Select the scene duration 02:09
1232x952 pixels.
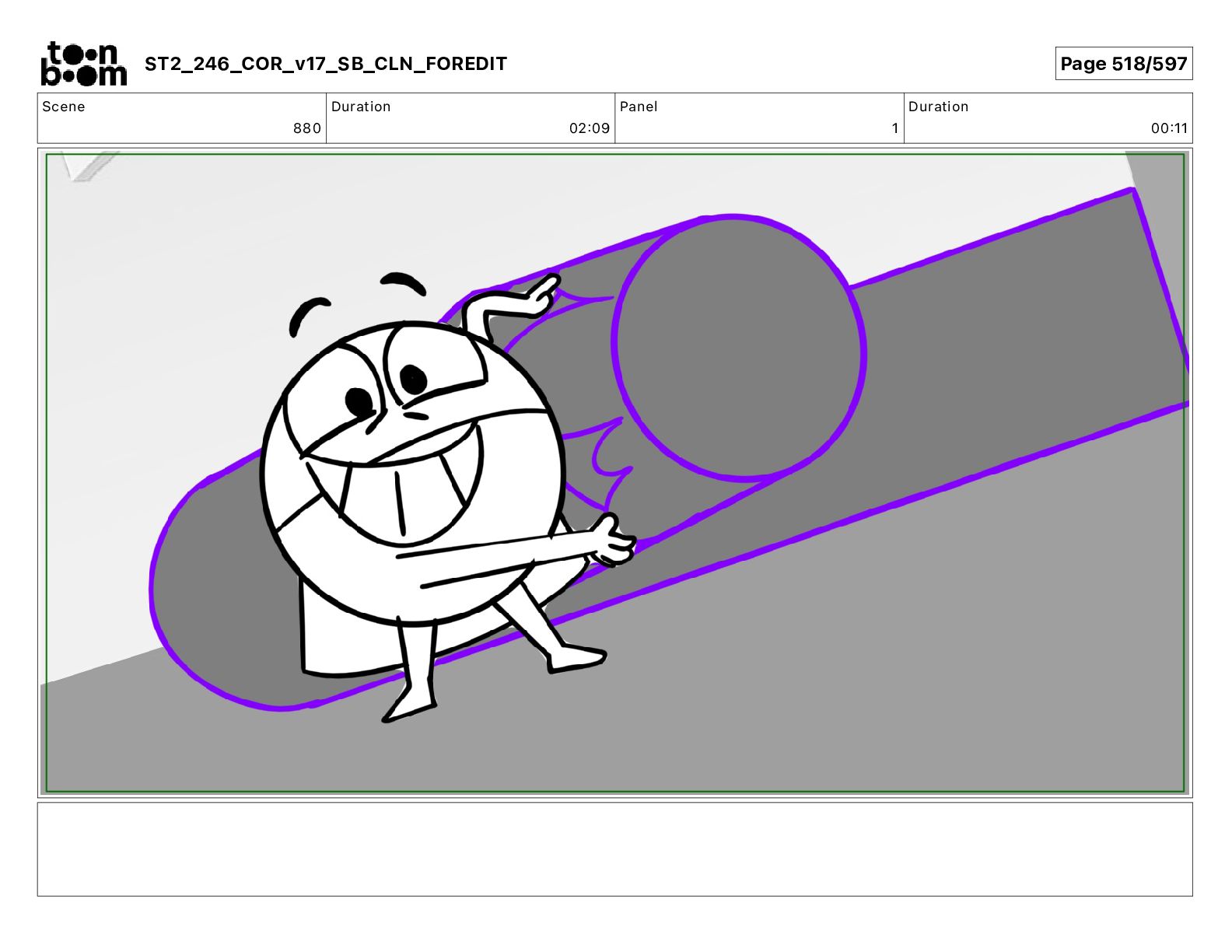pos(590,128)
